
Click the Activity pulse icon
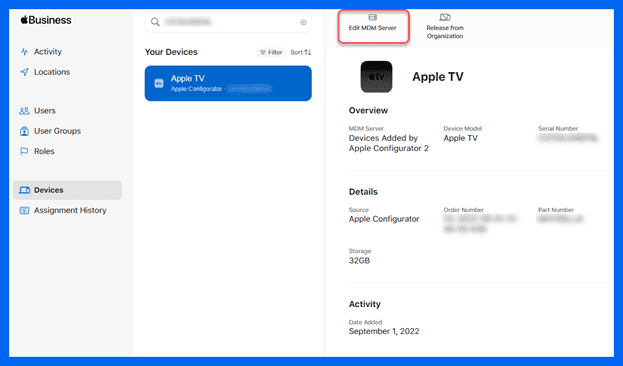point(24,52)
